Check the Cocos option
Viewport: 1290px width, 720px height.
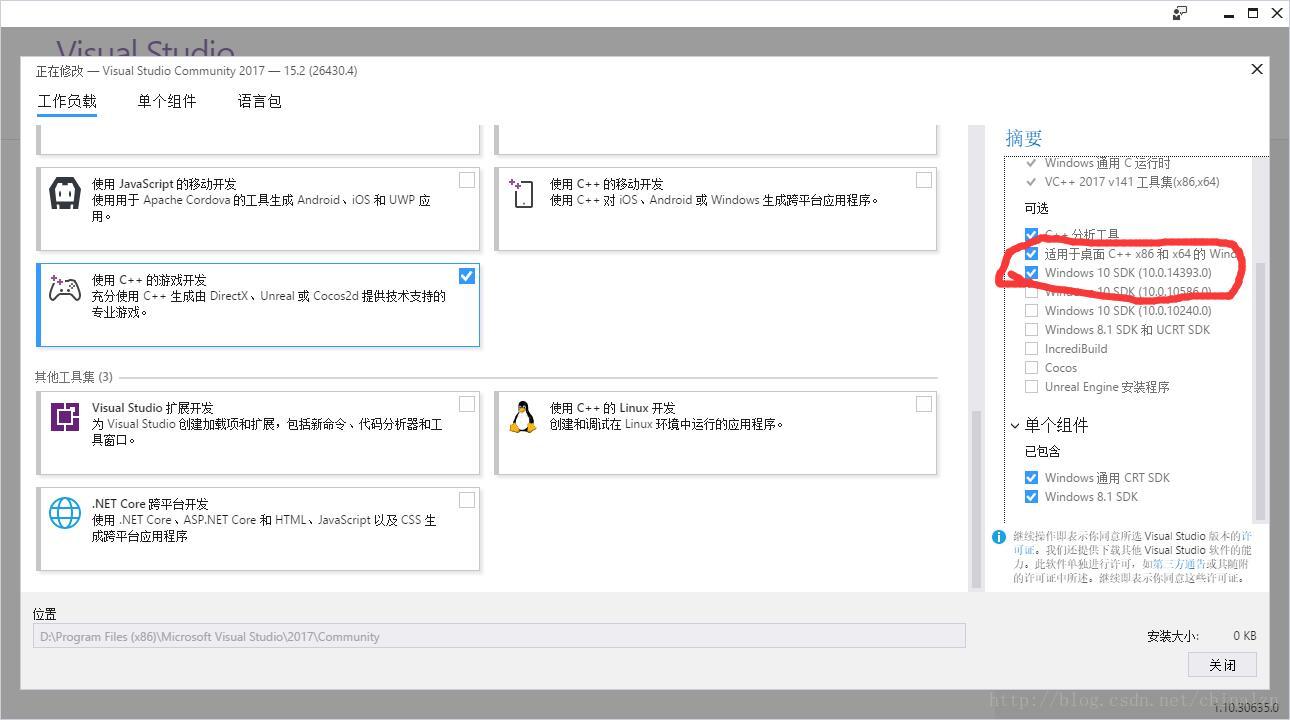[1031, 368]
